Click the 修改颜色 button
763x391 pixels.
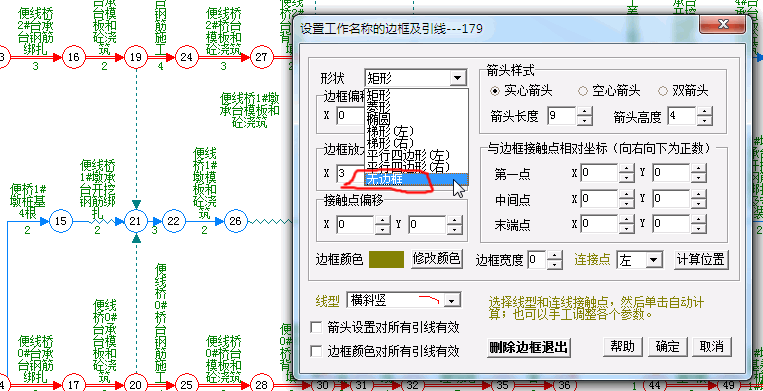[x=436, y=258]
